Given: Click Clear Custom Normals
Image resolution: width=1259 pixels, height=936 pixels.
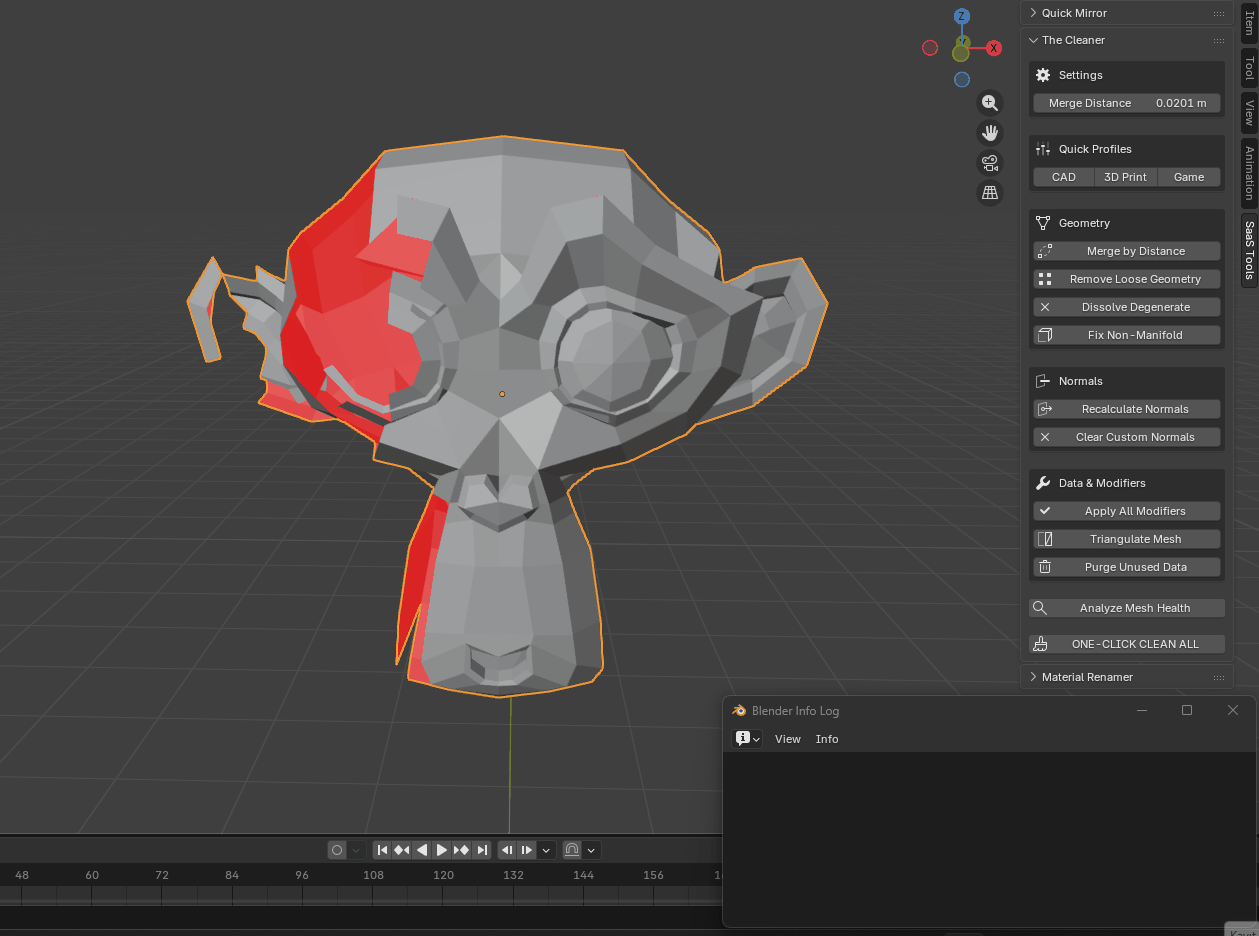Looking at the screenshot, I should (x=1127, y=437).
